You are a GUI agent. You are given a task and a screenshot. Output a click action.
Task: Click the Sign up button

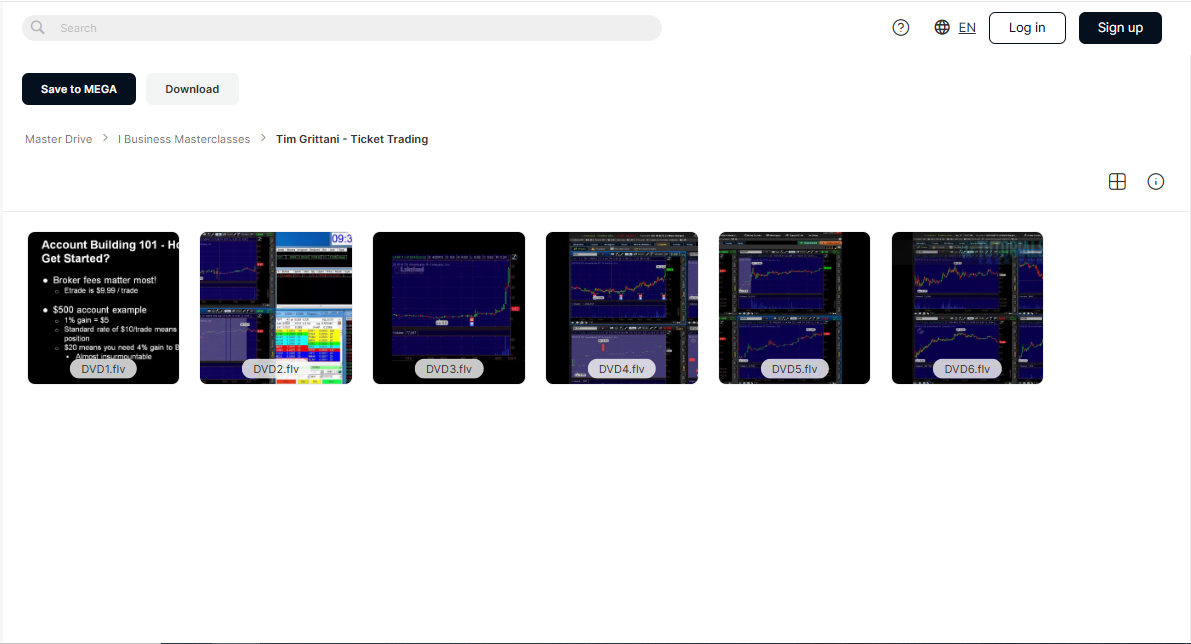(1120, 27)
